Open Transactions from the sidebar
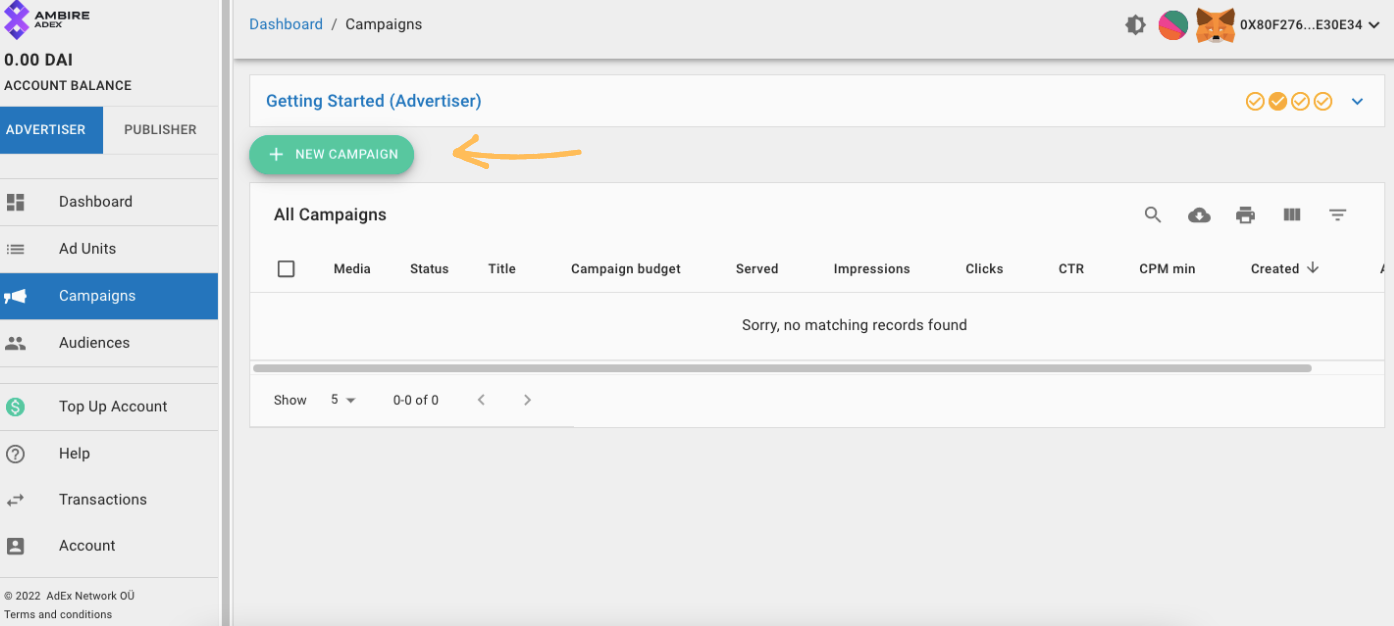The width and height of the screenshot is (1394, 626). 109,500
